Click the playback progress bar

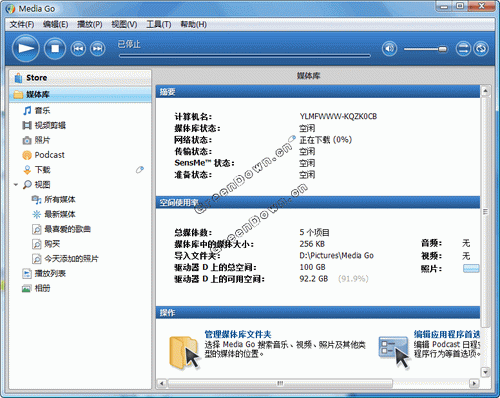(x=245, y=56)
